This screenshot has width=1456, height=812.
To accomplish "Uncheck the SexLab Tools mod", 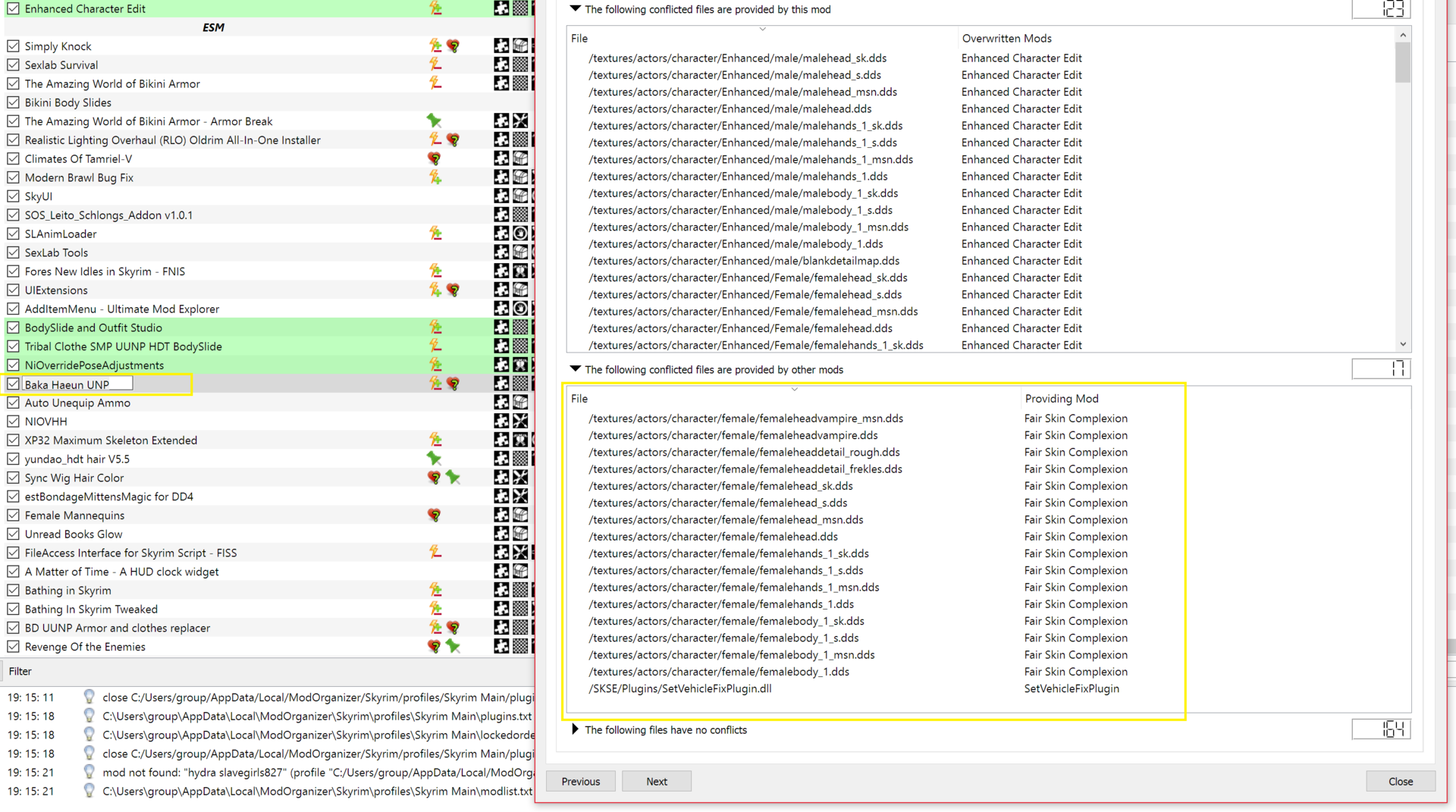I will (14, 252).
